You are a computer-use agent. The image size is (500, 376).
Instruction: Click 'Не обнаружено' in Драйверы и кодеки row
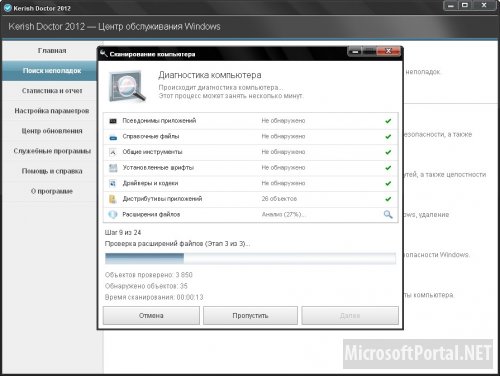point(283,183)
